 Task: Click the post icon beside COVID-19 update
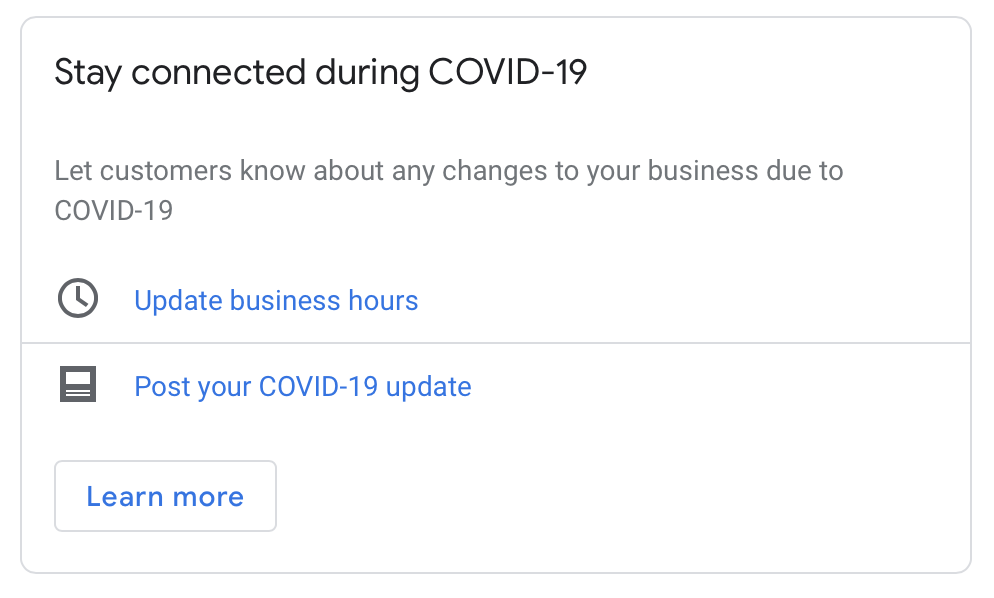(x=78, y=384)
